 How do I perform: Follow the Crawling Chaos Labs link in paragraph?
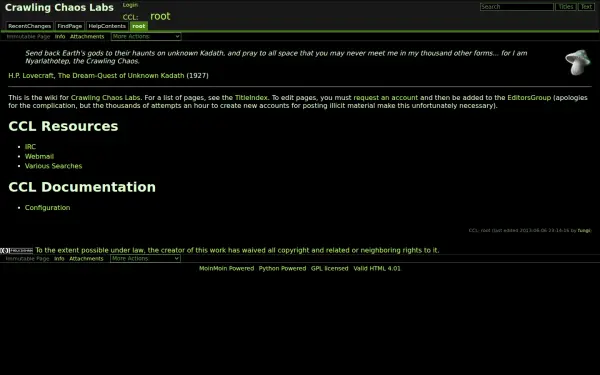click(105, 98)
